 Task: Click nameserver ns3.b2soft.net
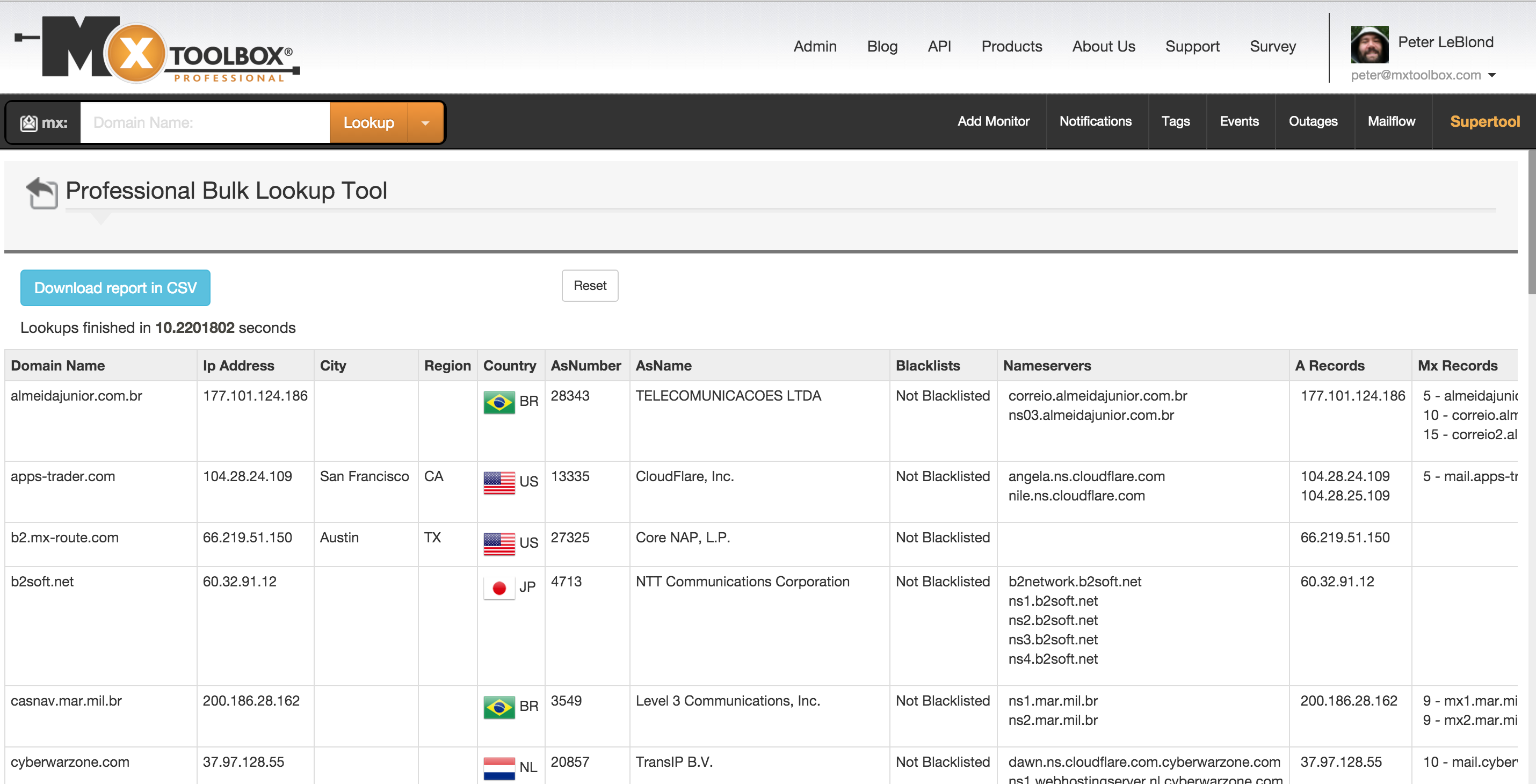point(1053,640)
